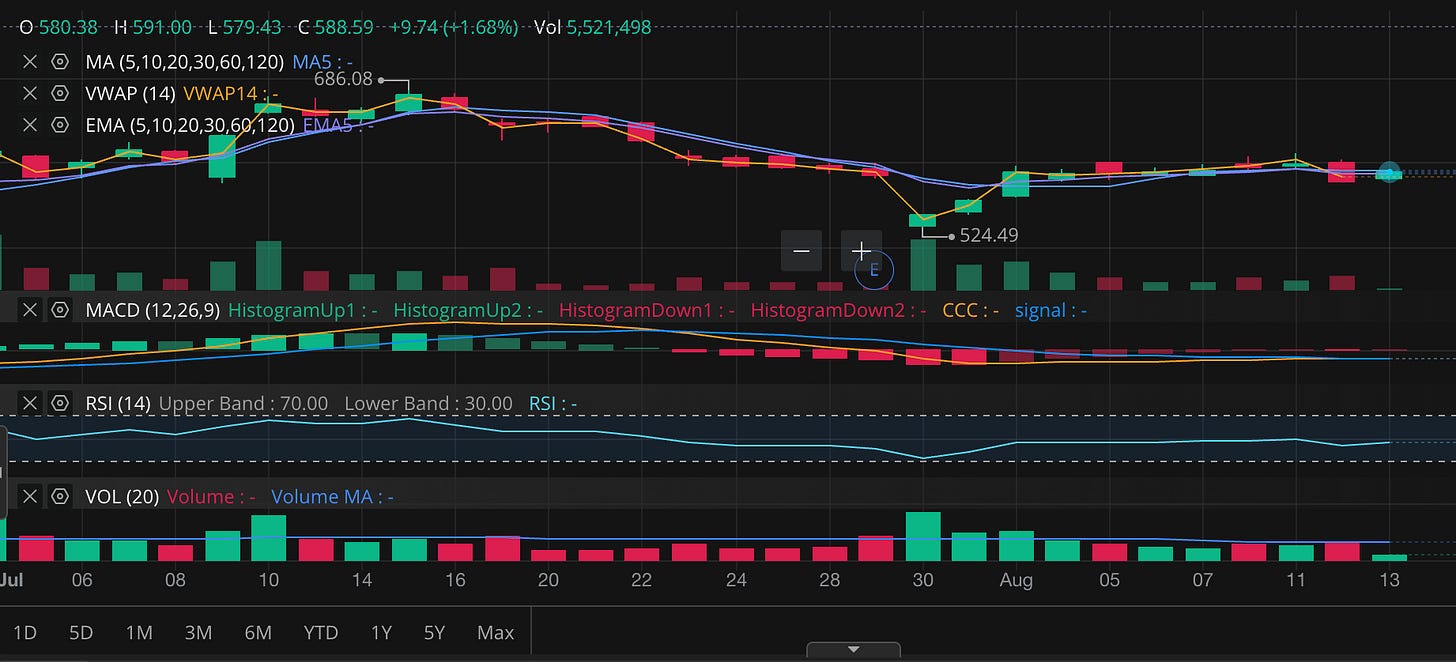This screenshot has width=1456, height=662.
Task: Close the RSI (14) panel
Action: (30, 403)
